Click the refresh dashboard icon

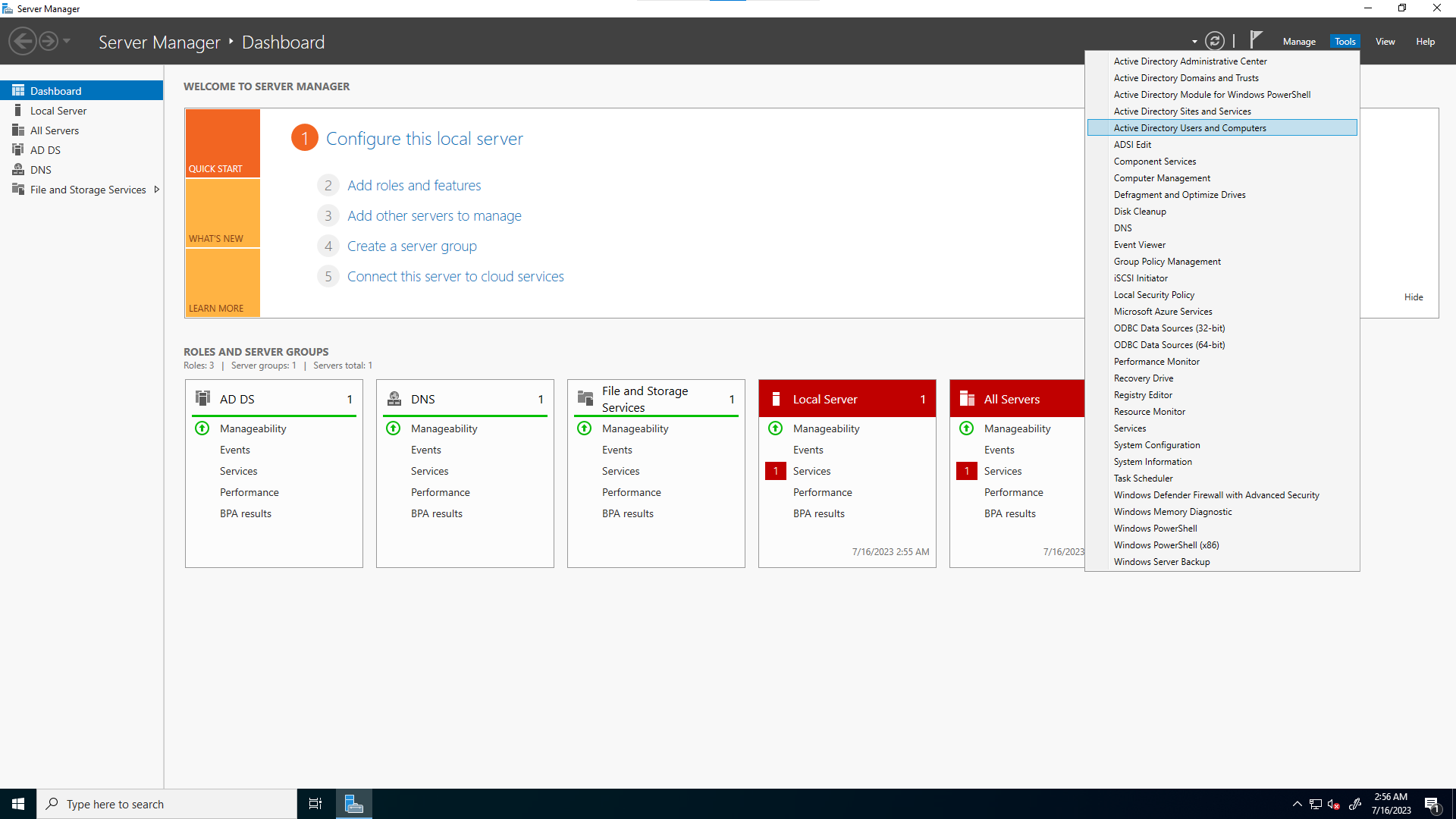[x=1215, y=41]
